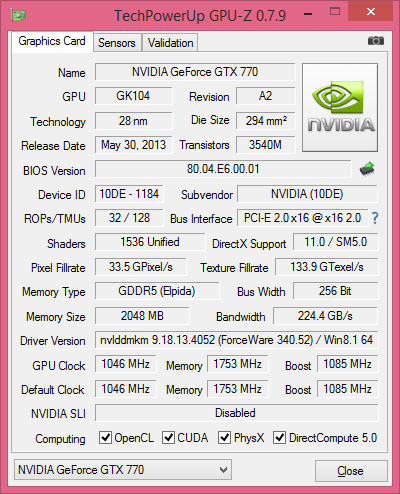Screen dimensions: 400x494
Task: Click the Memory Type GDDR5 (Elpida) value
Action: 157,291
